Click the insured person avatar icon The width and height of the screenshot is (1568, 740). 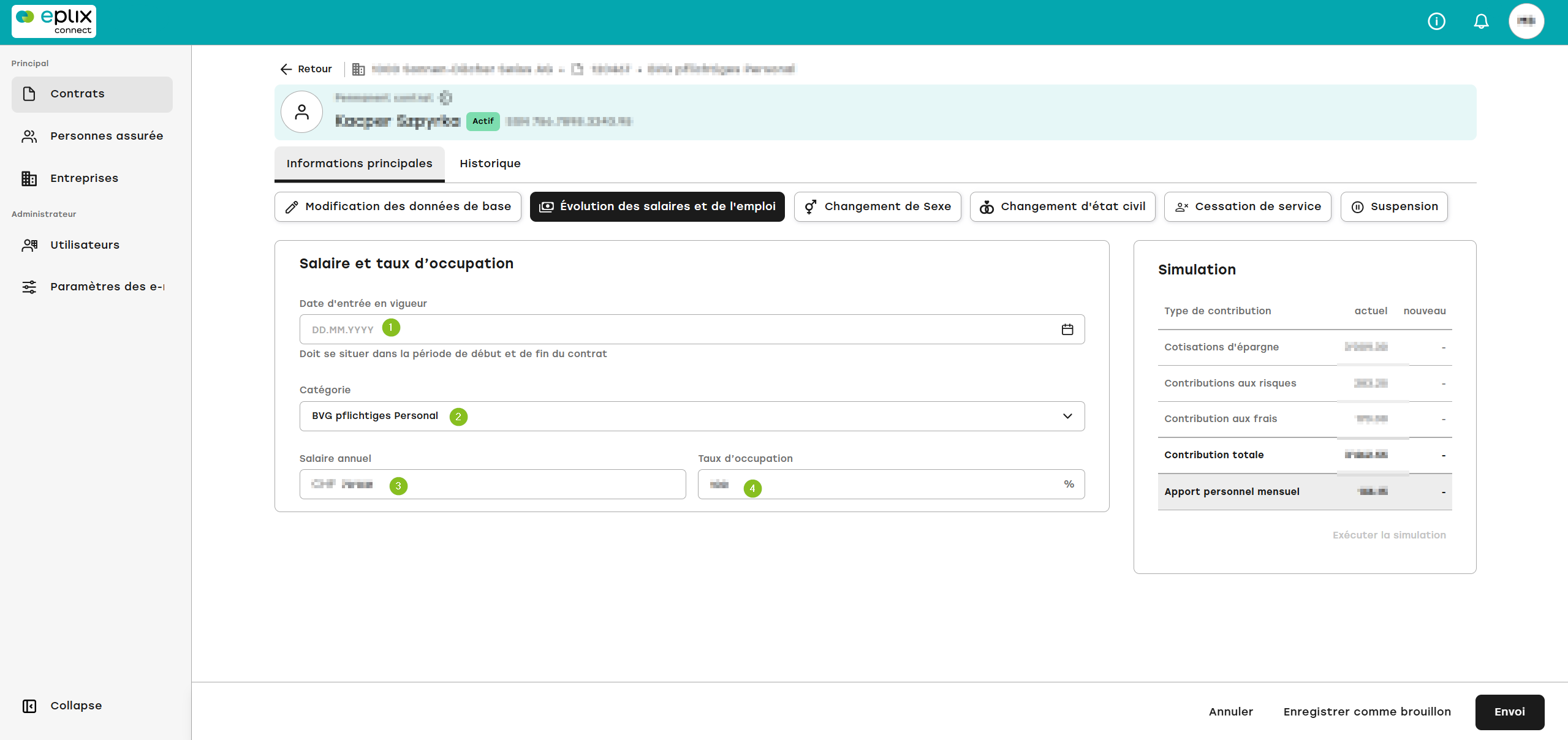301,112
